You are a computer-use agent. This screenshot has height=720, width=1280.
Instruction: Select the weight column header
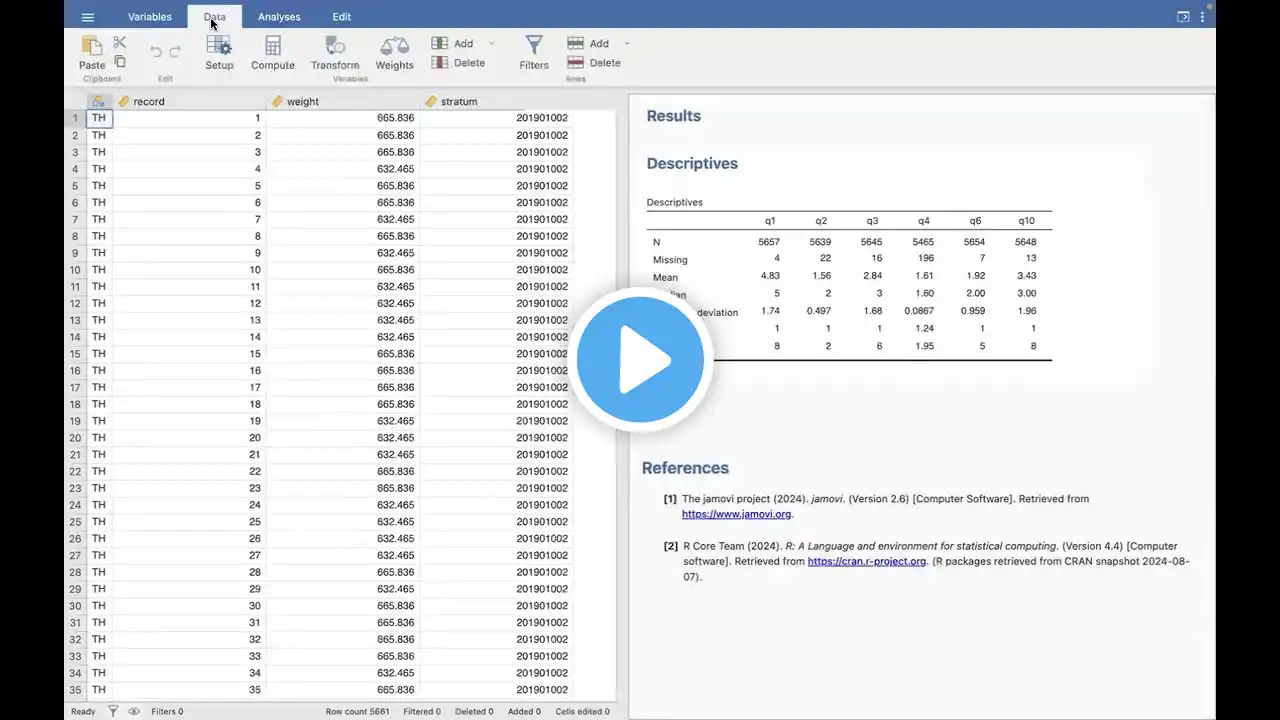pos(303,101)
